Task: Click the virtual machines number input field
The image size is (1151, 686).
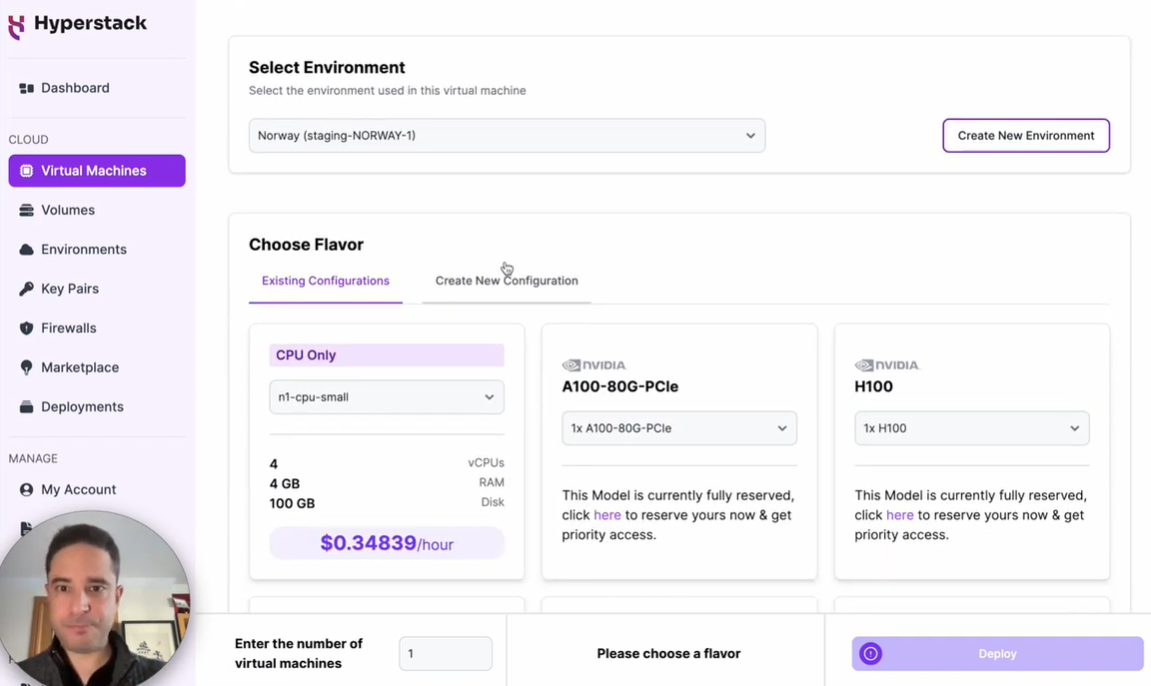Action: coord(445,653)
